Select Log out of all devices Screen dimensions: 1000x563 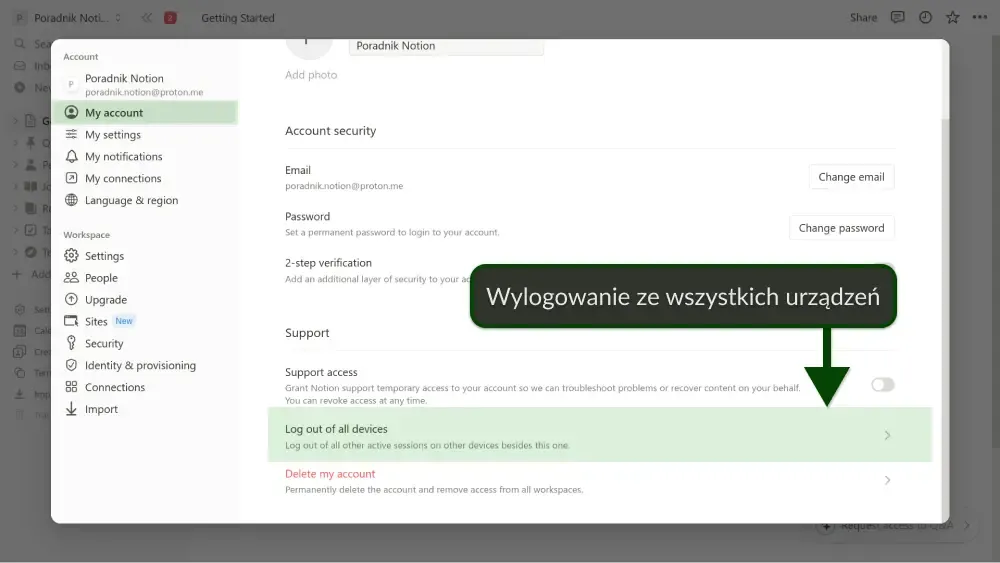599,435
